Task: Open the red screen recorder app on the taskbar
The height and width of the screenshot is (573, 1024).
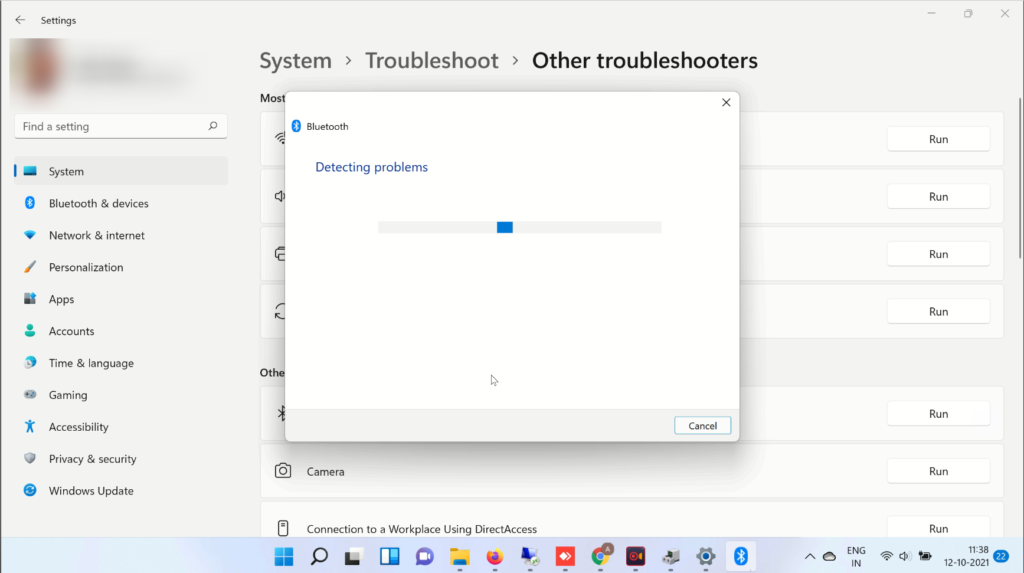Action: pos(635,557)
